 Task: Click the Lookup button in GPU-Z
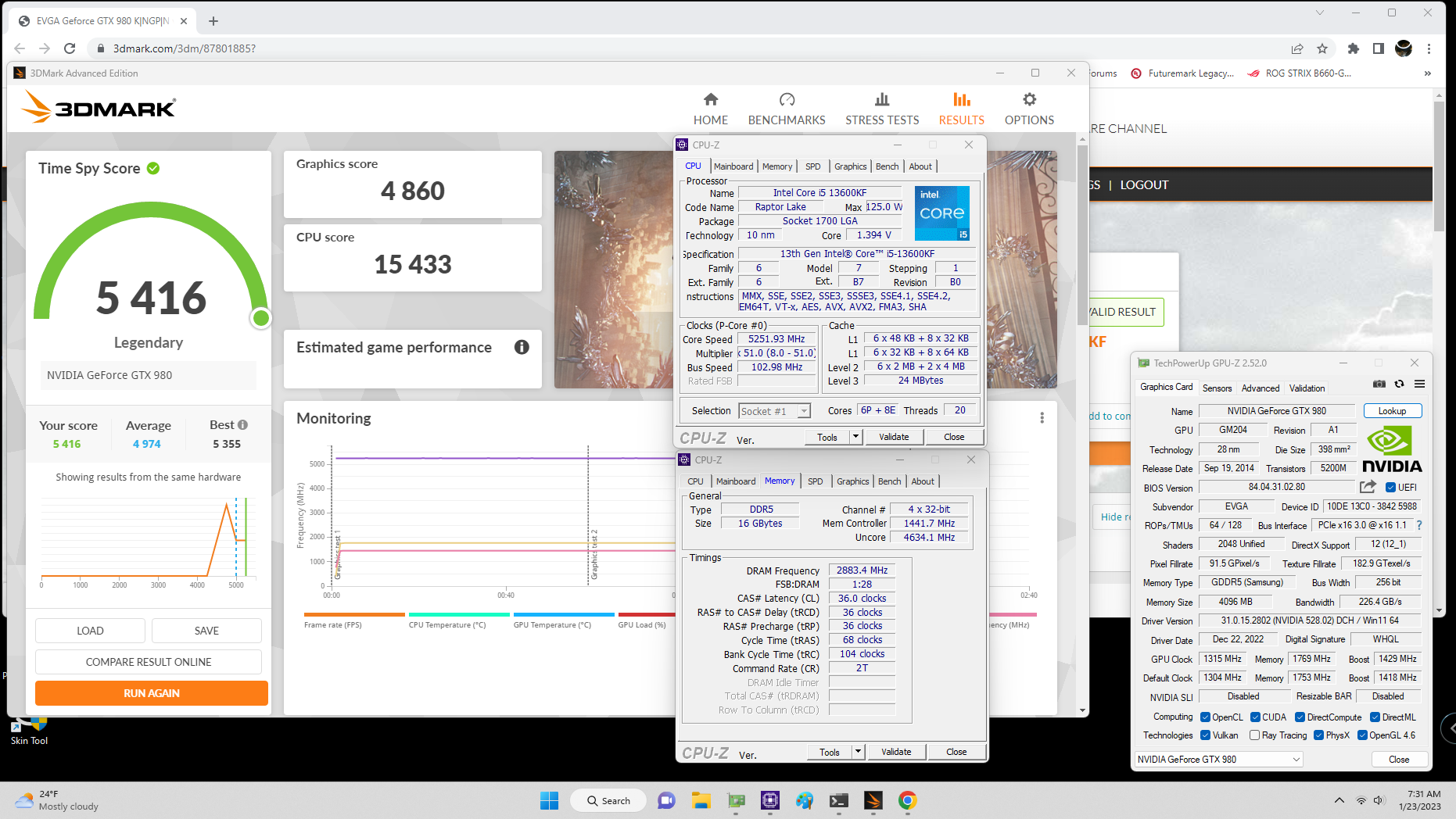tap(1392, 411)
